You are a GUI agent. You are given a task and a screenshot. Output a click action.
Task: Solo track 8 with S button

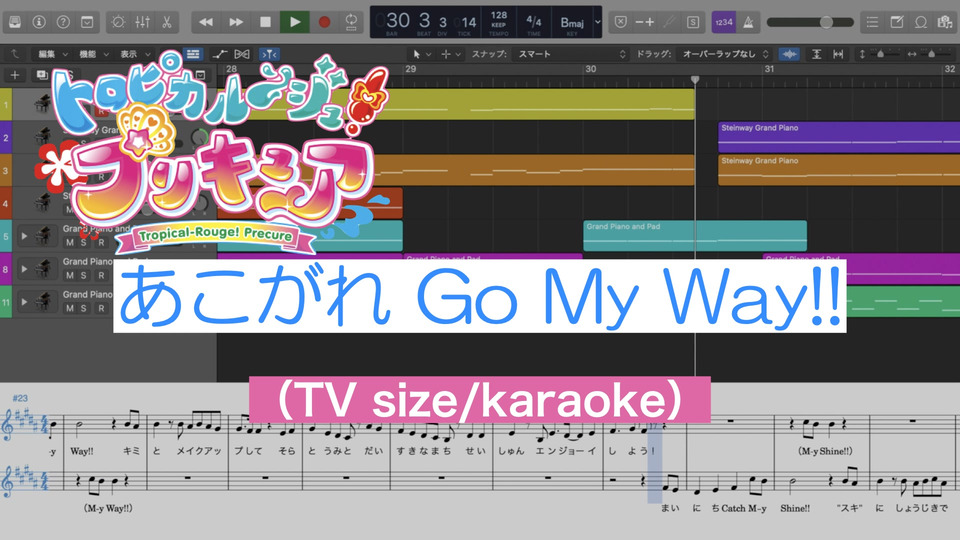[x=84, y=276]
